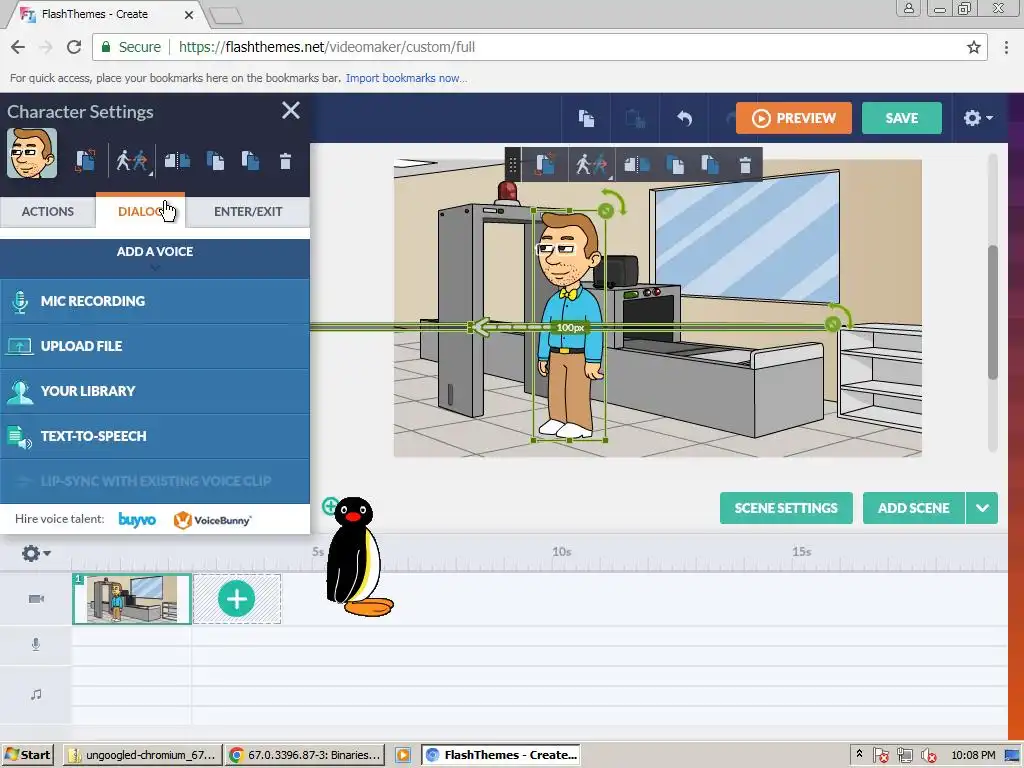Click copy icon on floating stage toolbar
This screenshot has width=1024, height=768.
click(675, 165)
